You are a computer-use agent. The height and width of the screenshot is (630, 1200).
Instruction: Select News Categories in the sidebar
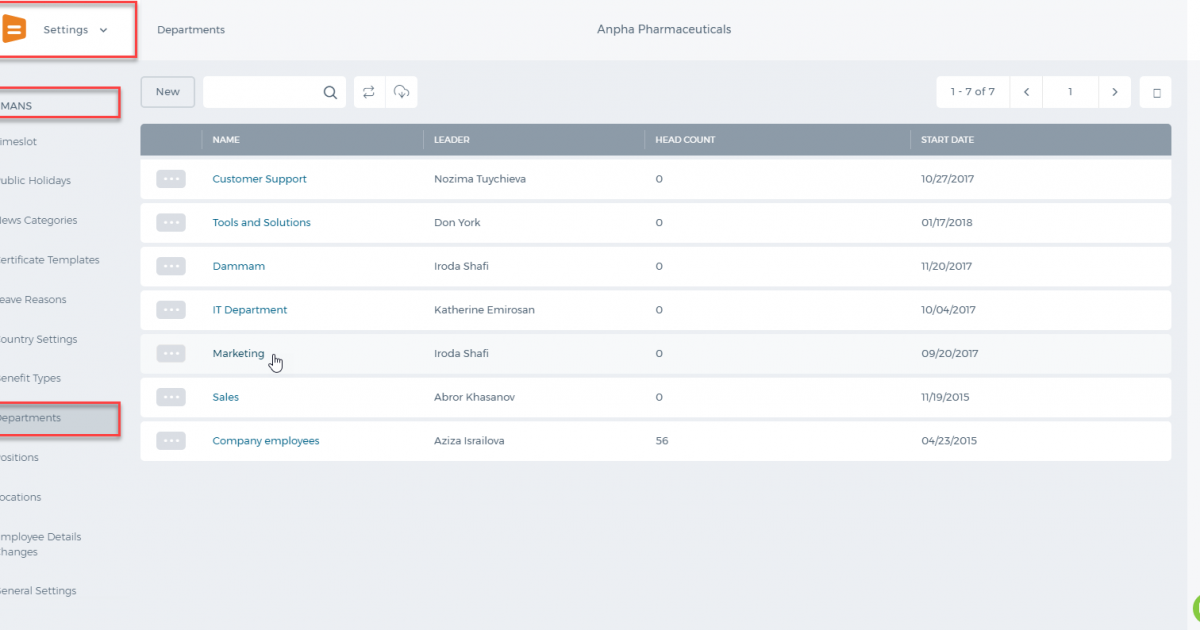coord(38,220)
